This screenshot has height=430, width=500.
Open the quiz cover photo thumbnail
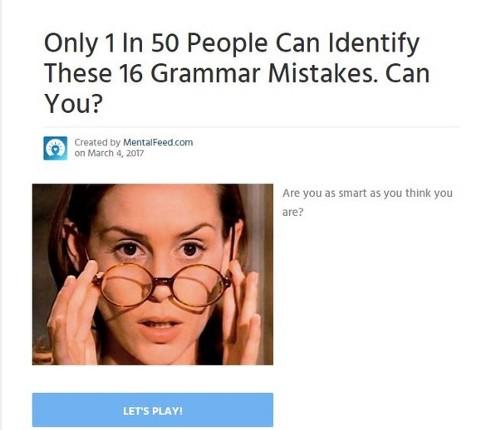point(153,274)
